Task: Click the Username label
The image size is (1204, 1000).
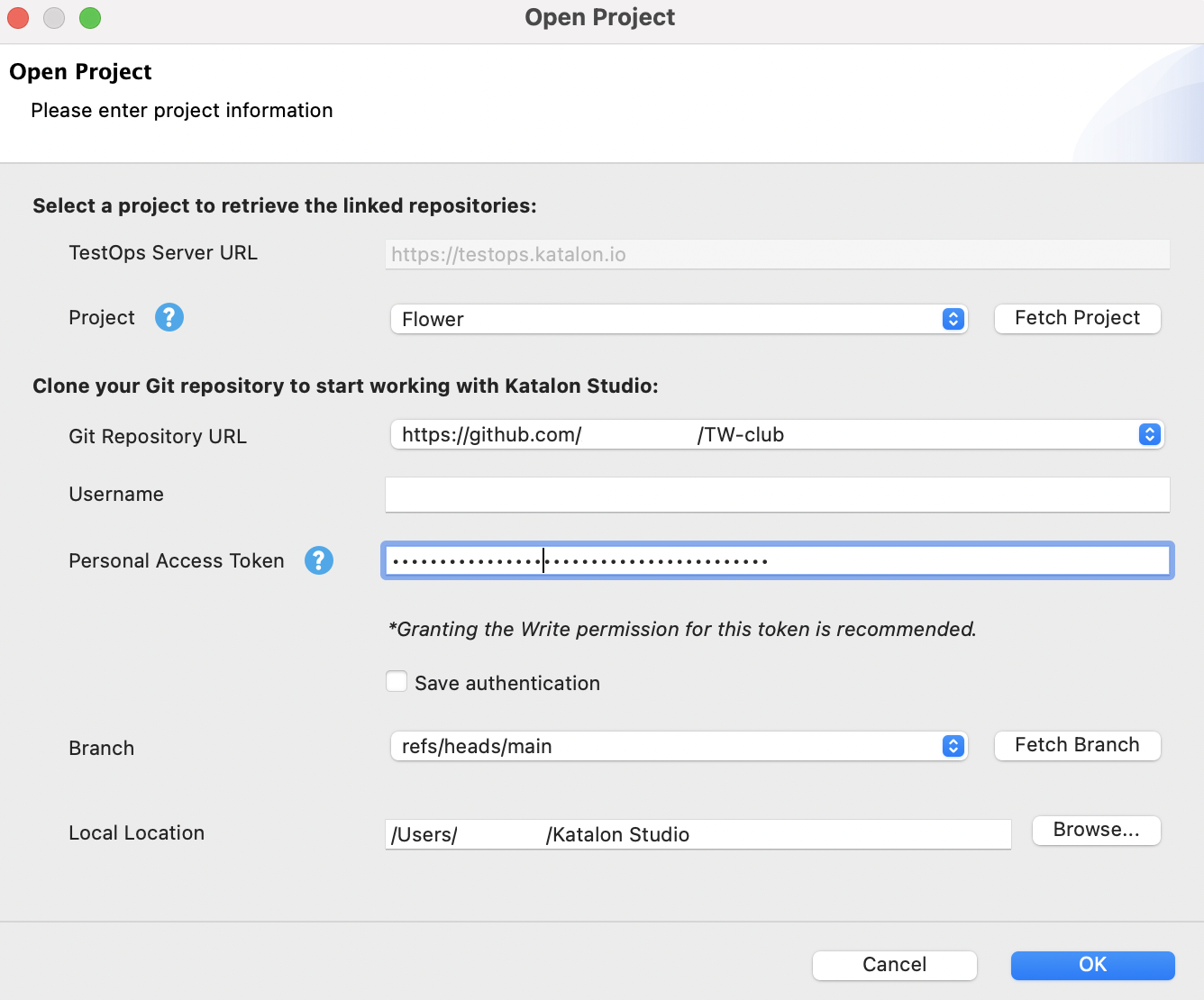Action: point(116,494)
